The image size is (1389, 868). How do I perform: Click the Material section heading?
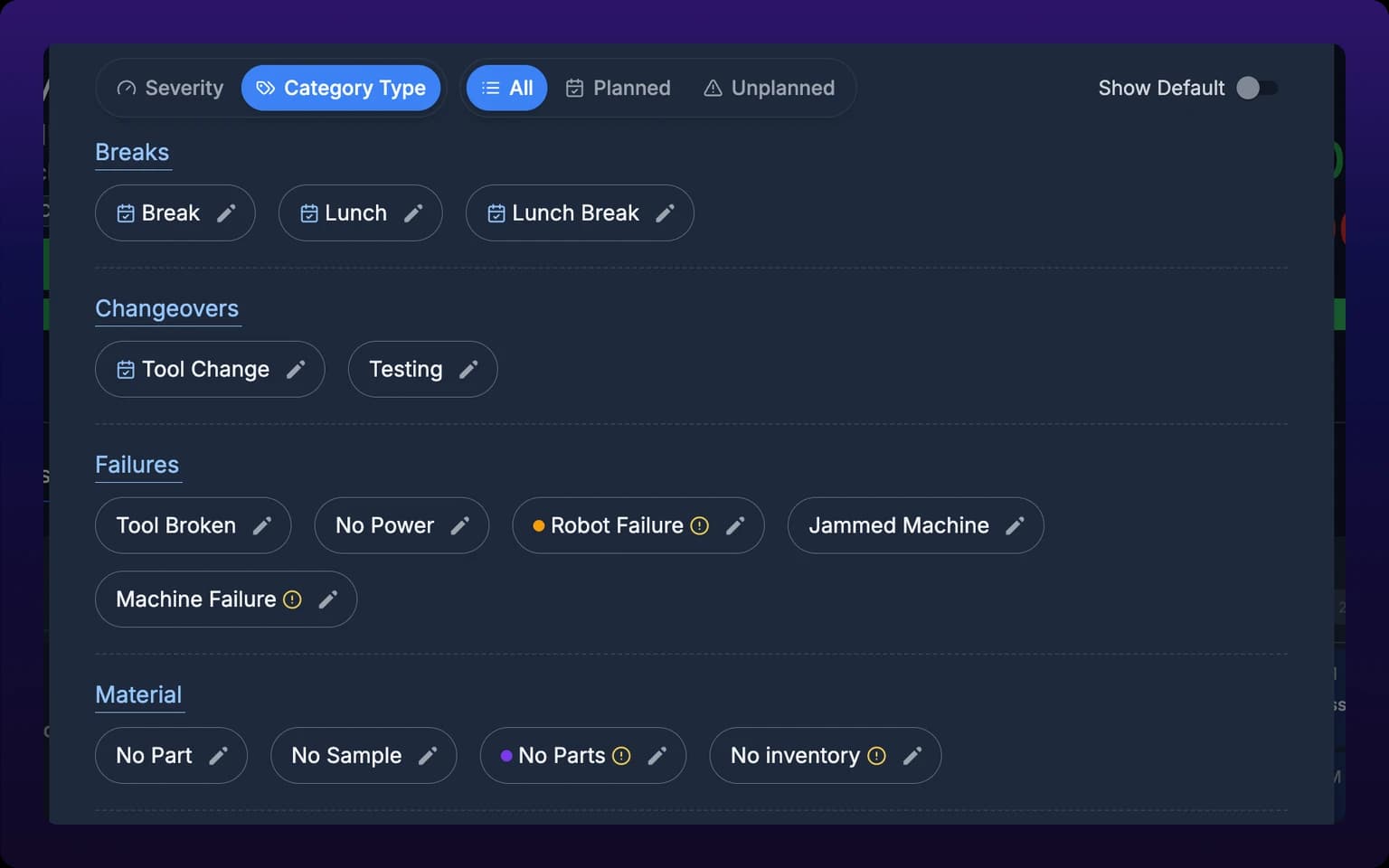click(x=138, y=695)
